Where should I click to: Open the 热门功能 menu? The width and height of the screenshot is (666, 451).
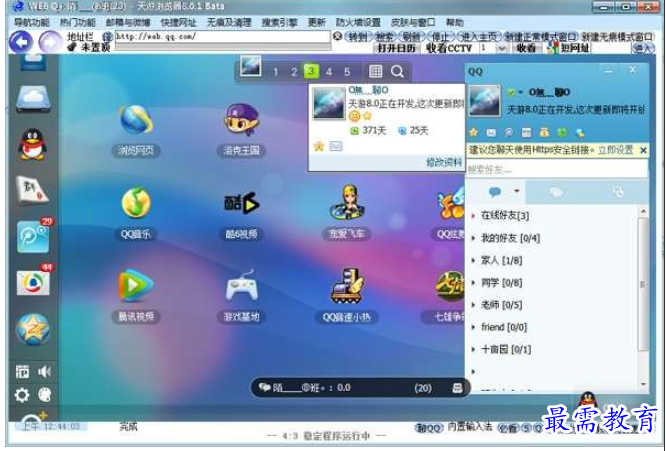point(77,22)
